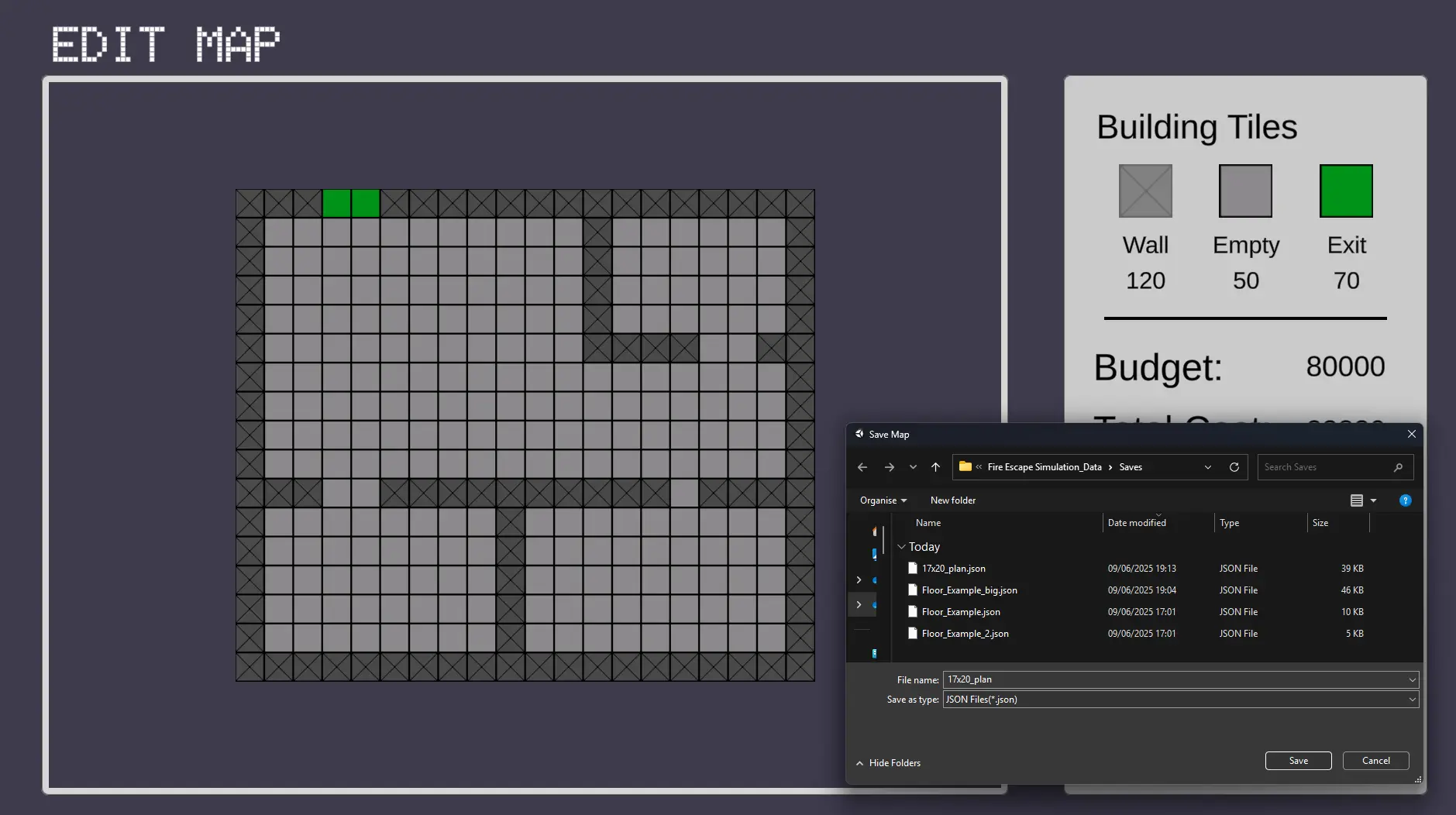Screen dimensions: 1456x815
Task: Refresh the Saves folder listing
Action: pos(1234,467)
